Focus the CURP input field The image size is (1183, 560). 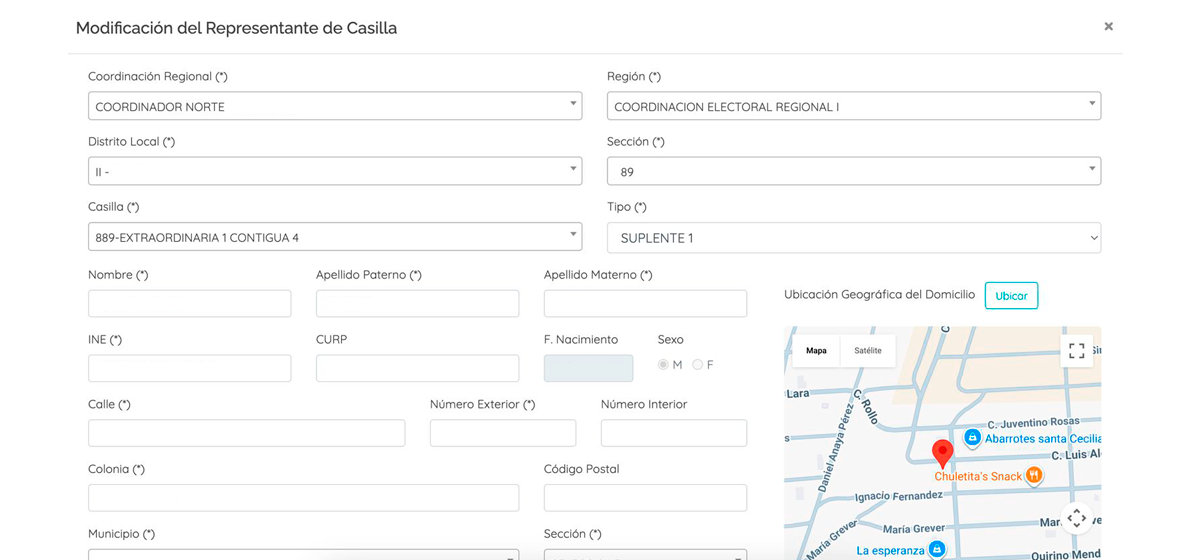point(417,369)
